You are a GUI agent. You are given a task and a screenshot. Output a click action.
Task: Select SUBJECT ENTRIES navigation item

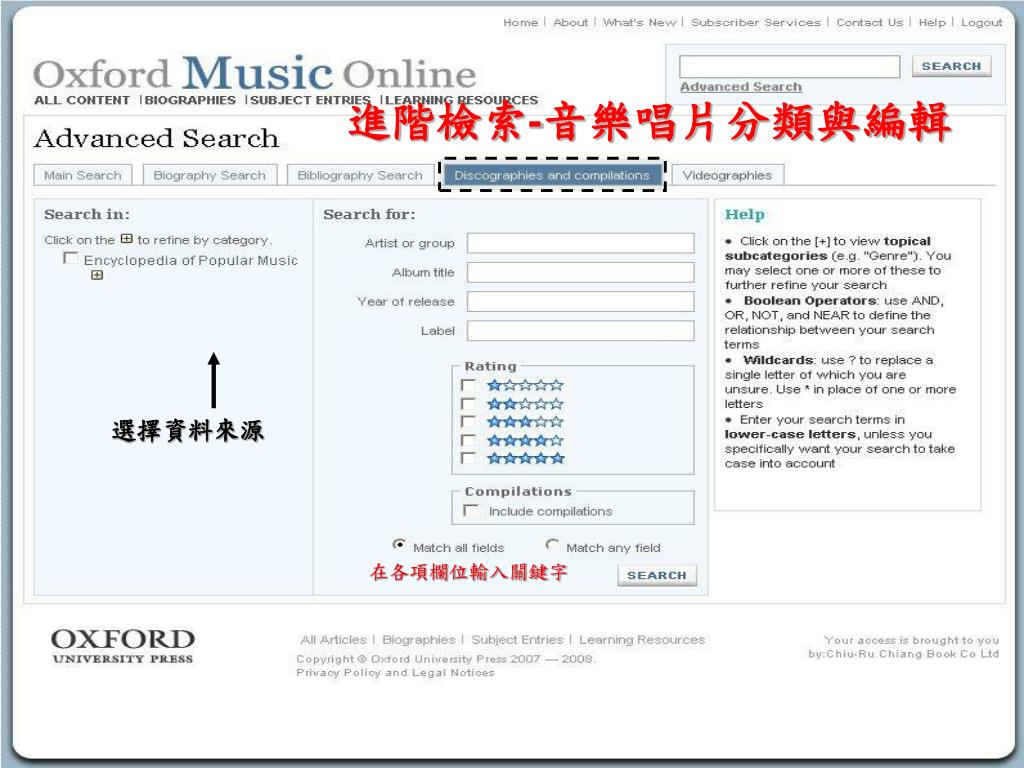tap(310, 100)
